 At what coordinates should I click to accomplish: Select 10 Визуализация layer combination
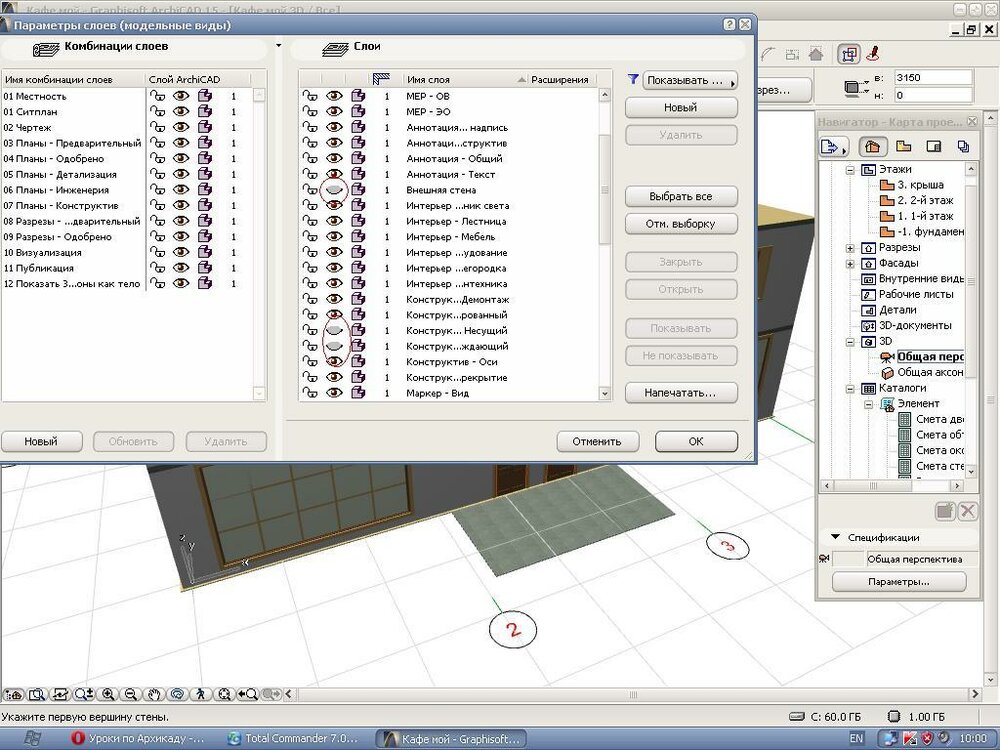point(42,253)
